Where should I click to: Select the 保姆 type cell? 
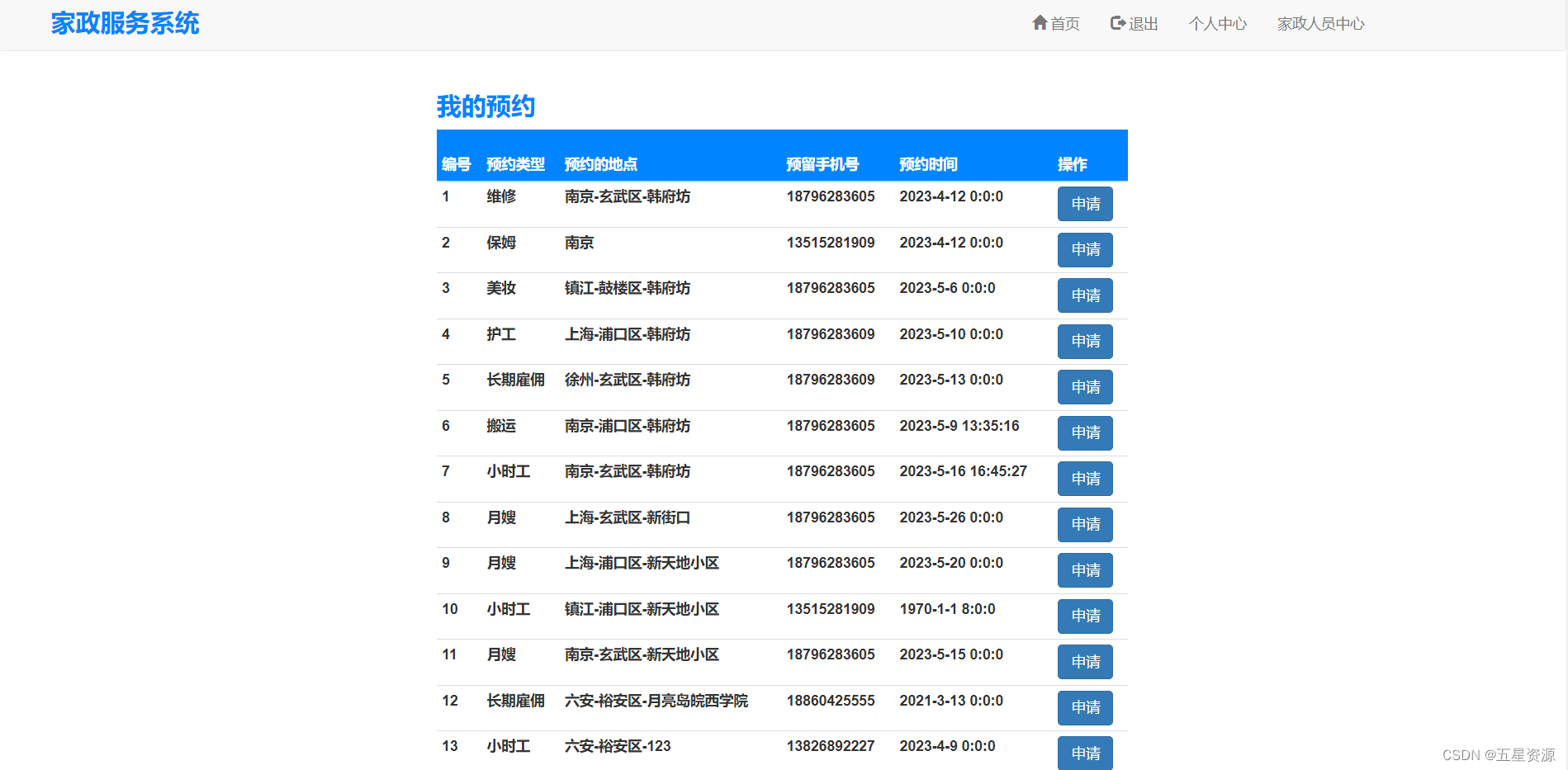501,243
